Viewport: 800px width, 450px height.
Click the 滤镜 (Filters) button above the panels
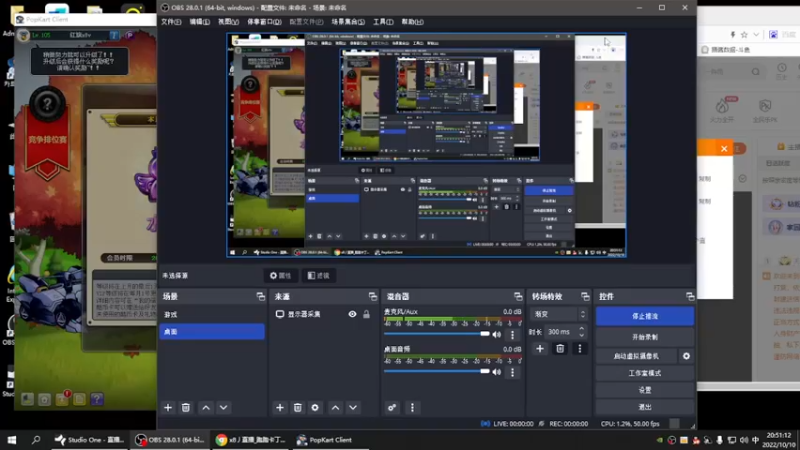pyautogui.click(x=318, y=276)
